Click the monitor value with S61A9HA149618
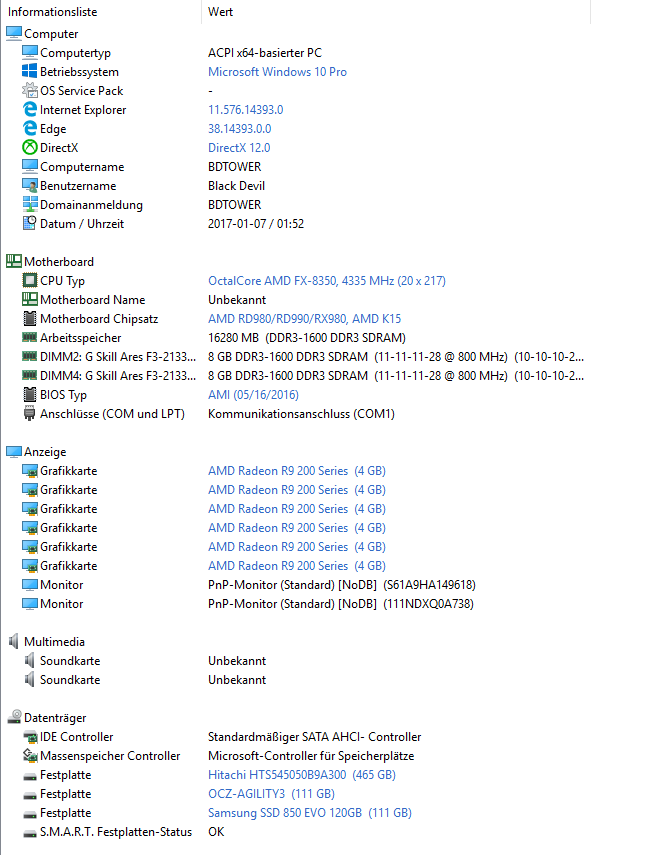The height and width of the screenshot is (855, 668). pos(341,585)
